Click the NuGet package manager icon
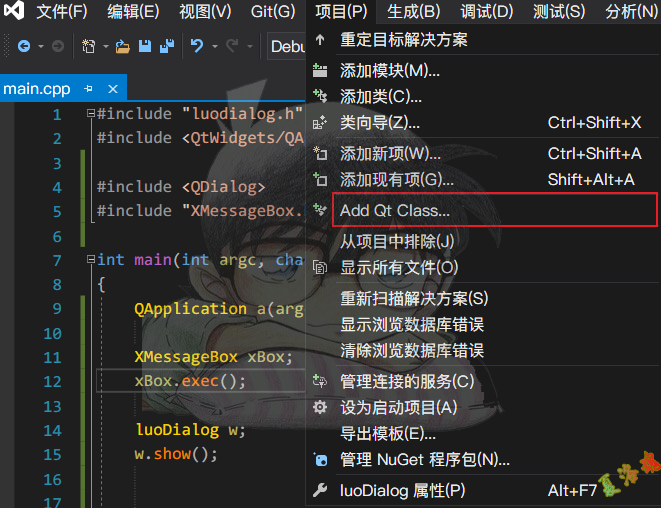 (320, 460)
